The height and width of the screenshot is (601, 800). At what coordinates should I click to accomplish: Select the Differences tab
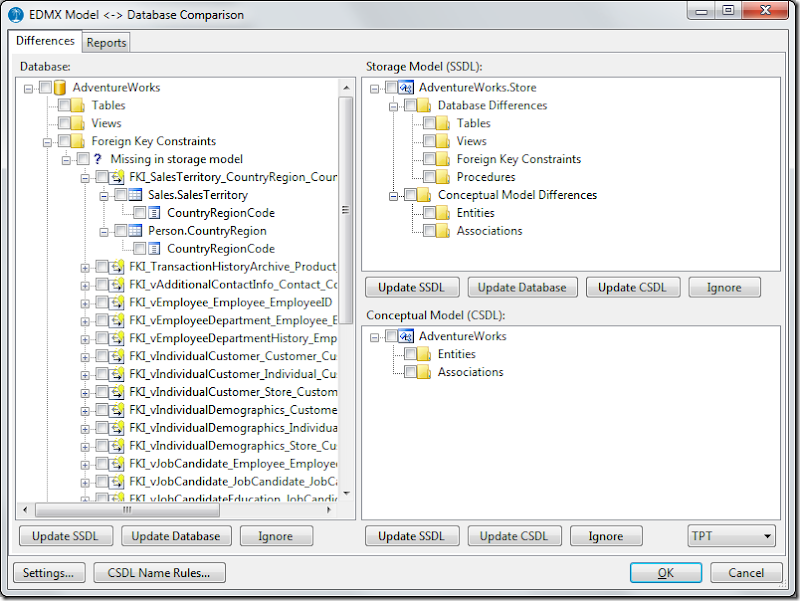(45, 41)
